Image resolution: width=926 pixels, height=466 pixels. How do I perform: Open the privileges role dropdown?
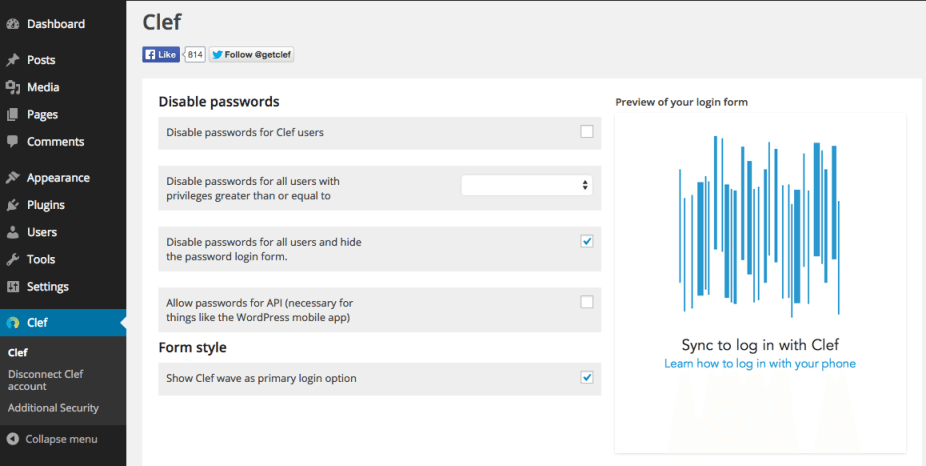pos(527,185)
